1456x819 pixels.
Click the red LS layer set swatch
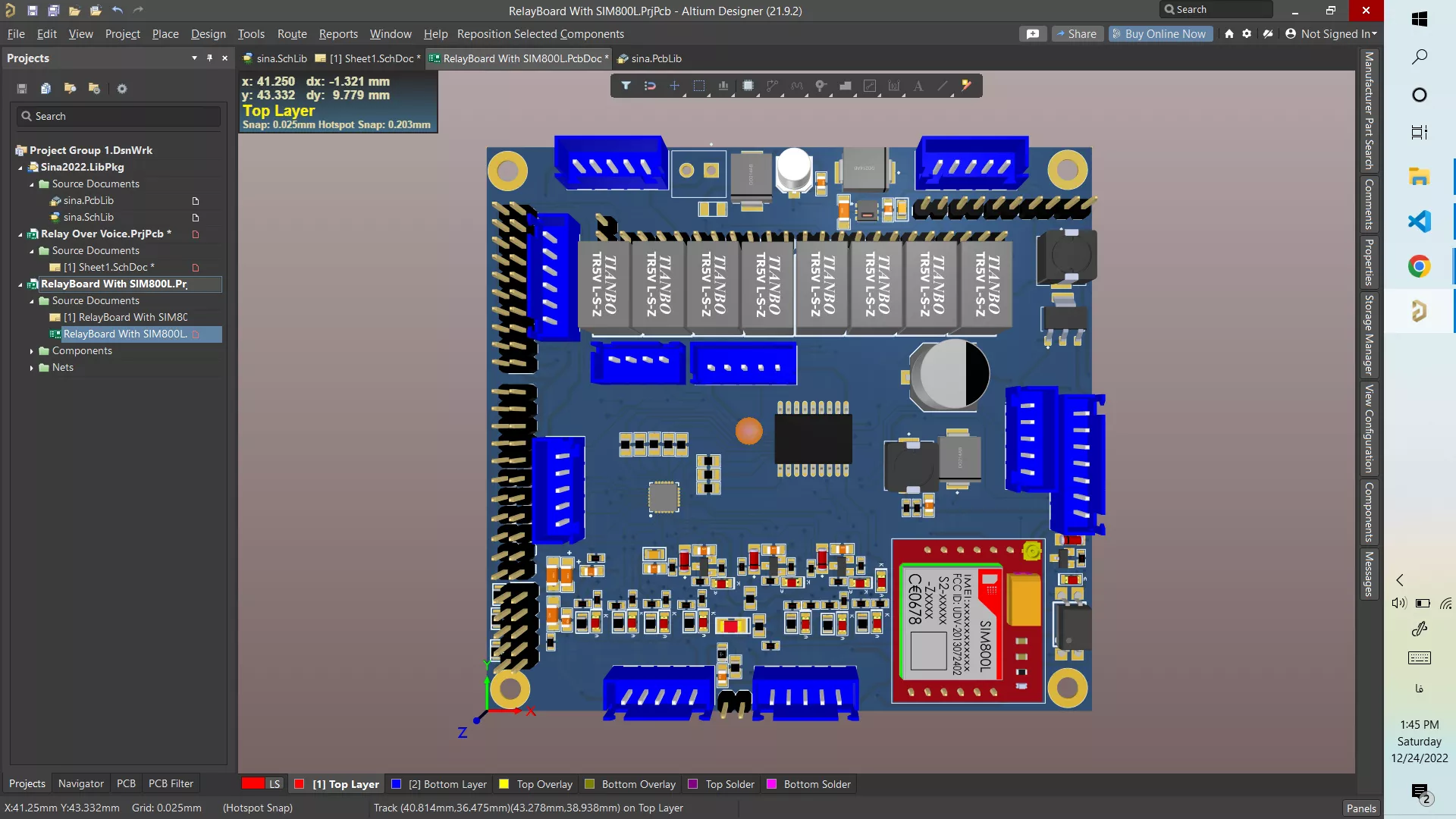[253, 784]
